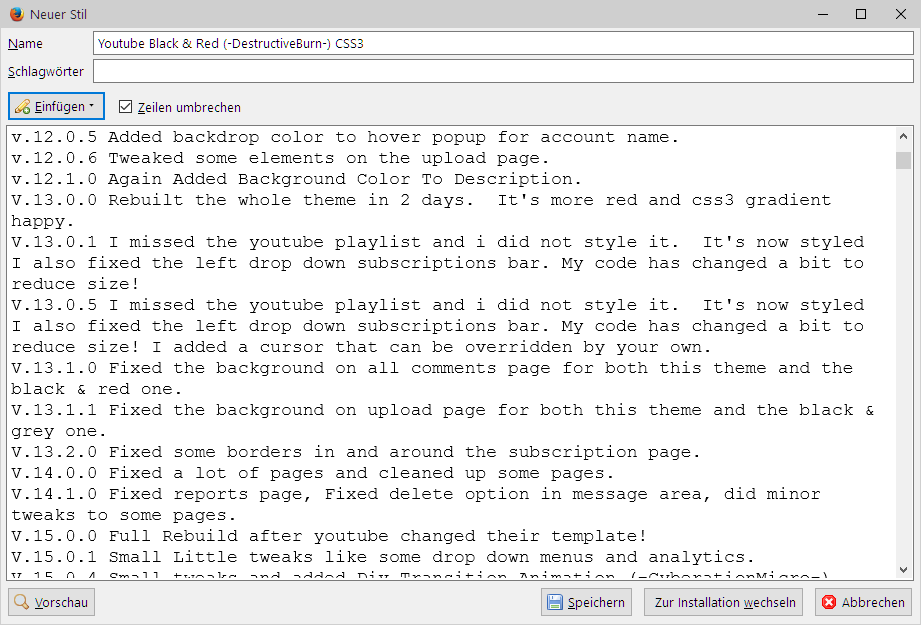This screenshot has height=625, width=921.
Task: Switch to installation via Zur Installation wechseln
Action: 725,602
